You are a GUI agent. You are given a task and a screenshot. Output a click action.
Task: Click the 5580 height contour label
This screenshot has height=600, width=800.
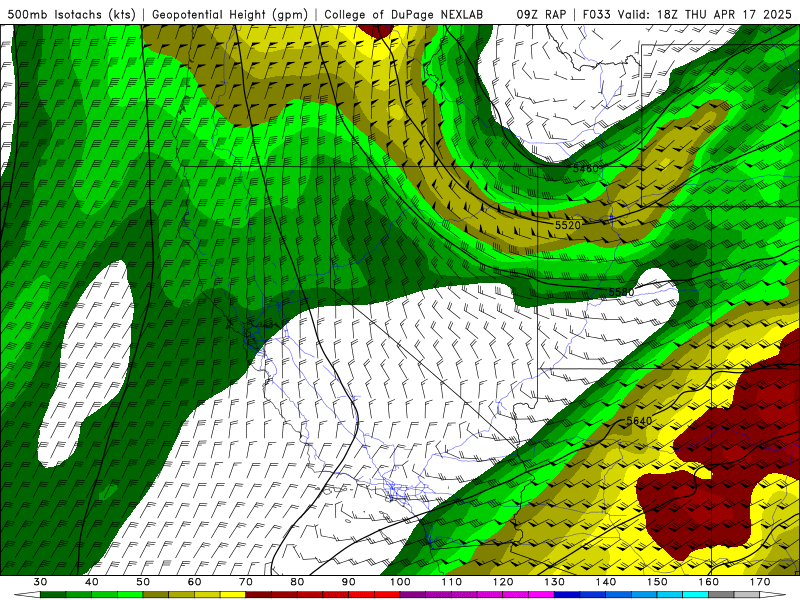tap(621, 292)
